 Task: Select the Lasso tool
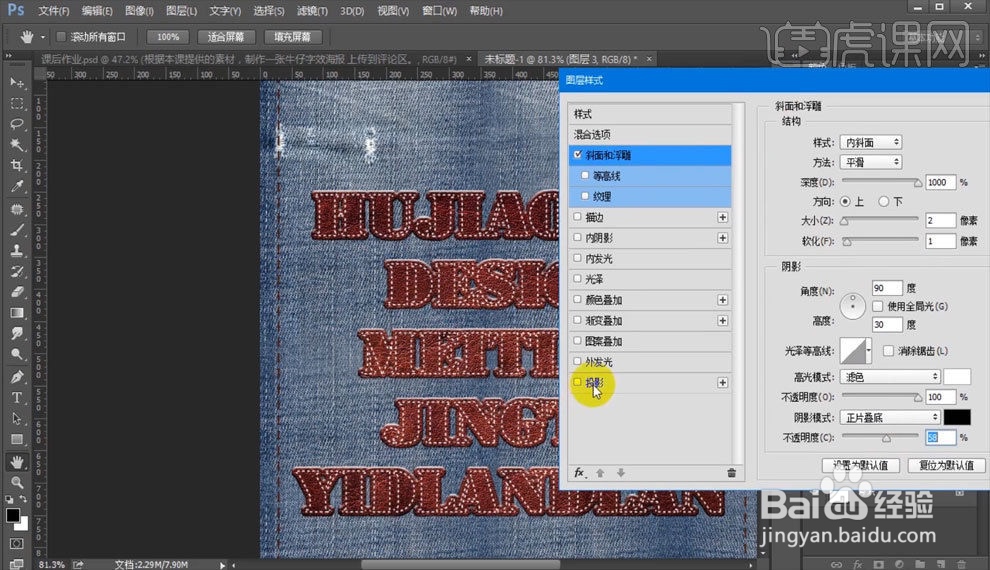click(x=16, y=124)
